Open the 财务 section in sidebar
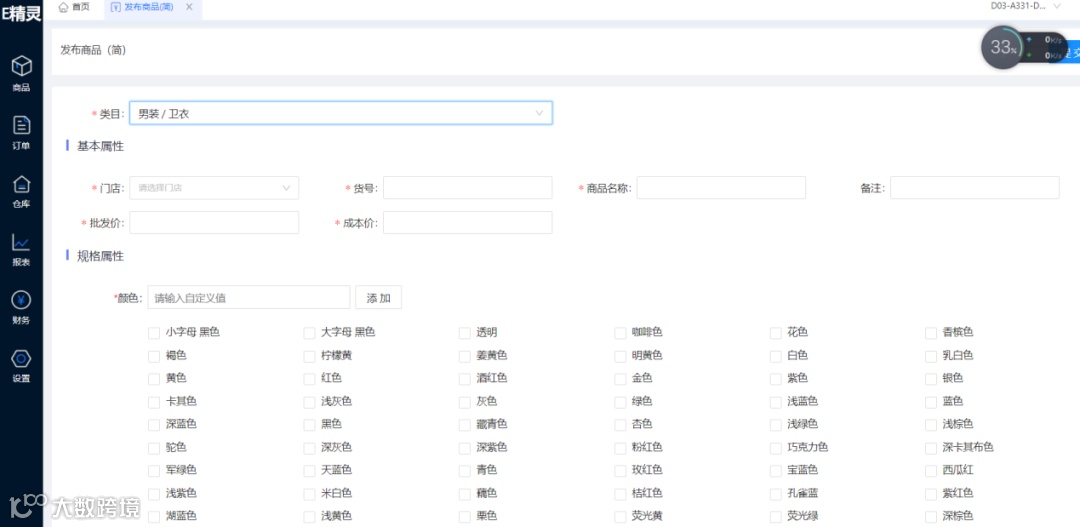Viewport: 1080px width, 527px height. (21, 307)
